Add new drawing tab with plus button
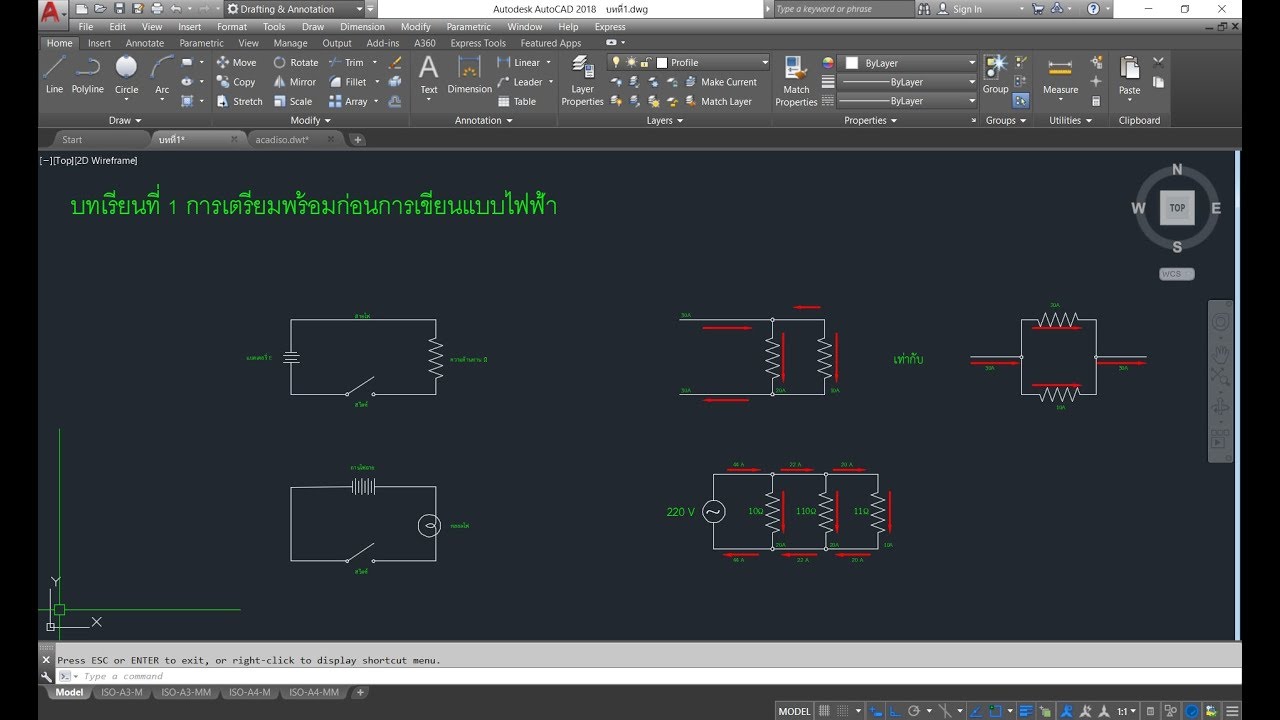This screenshot has height=720, width=1280. 358,139
